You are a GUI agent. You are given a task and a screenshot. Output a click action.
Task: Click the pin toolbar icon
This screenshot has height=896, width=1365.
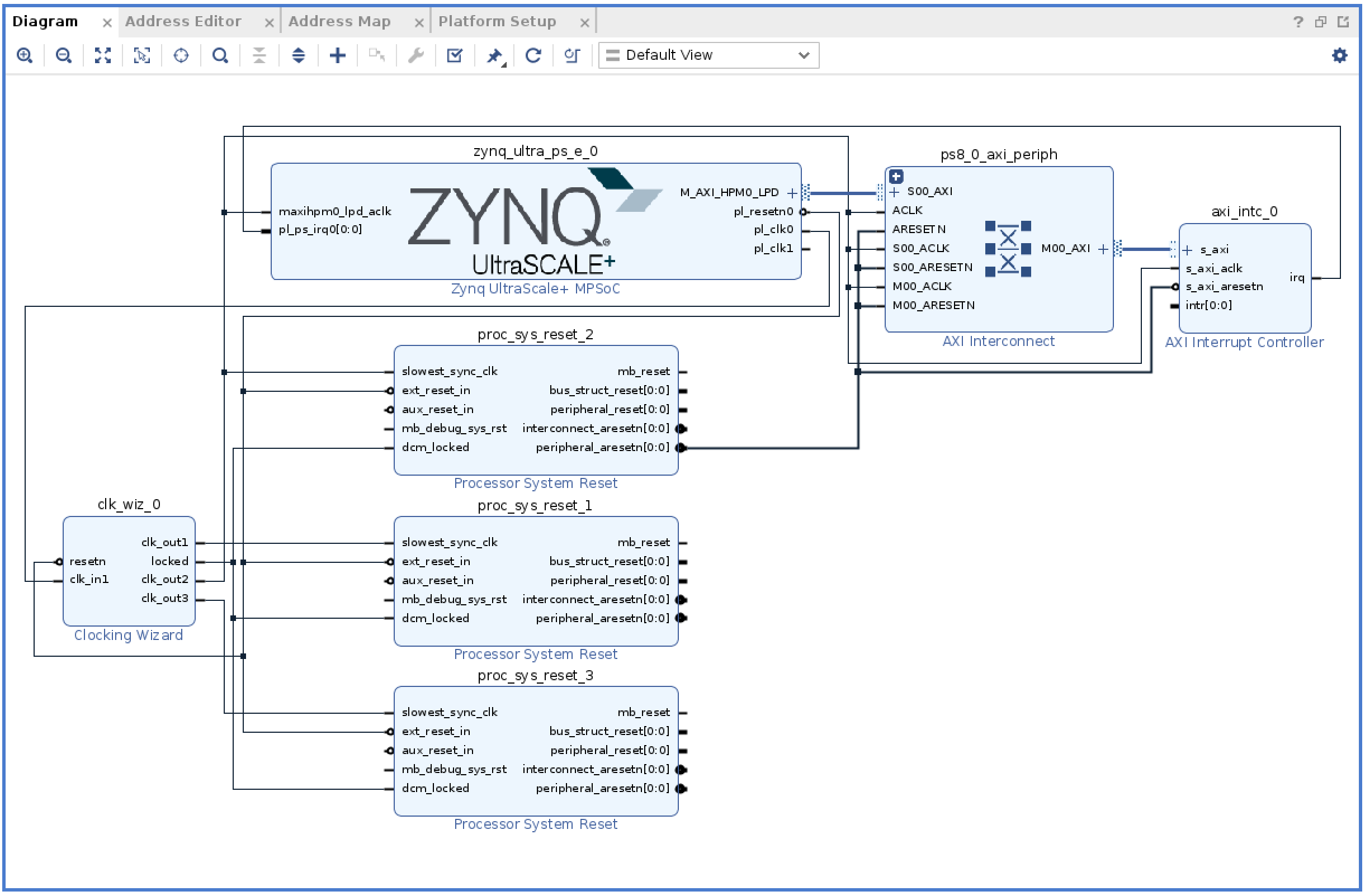(x=494, y=55)
